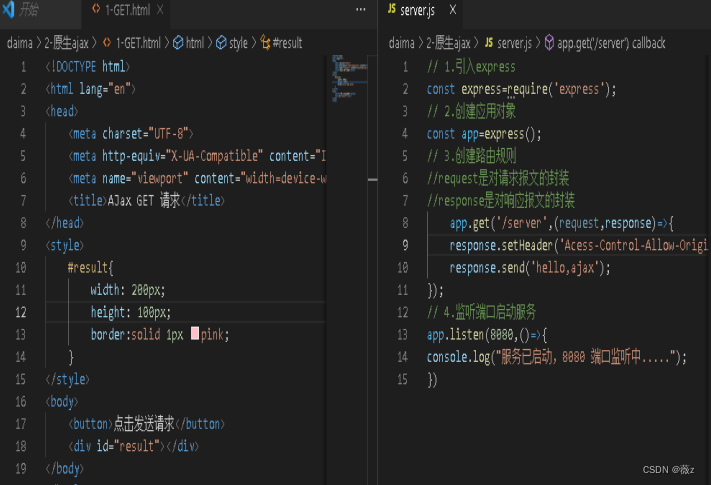Click the HTML file icon in left breadcrumb
This screenshot has height=485, width=711.
(107, 43)
